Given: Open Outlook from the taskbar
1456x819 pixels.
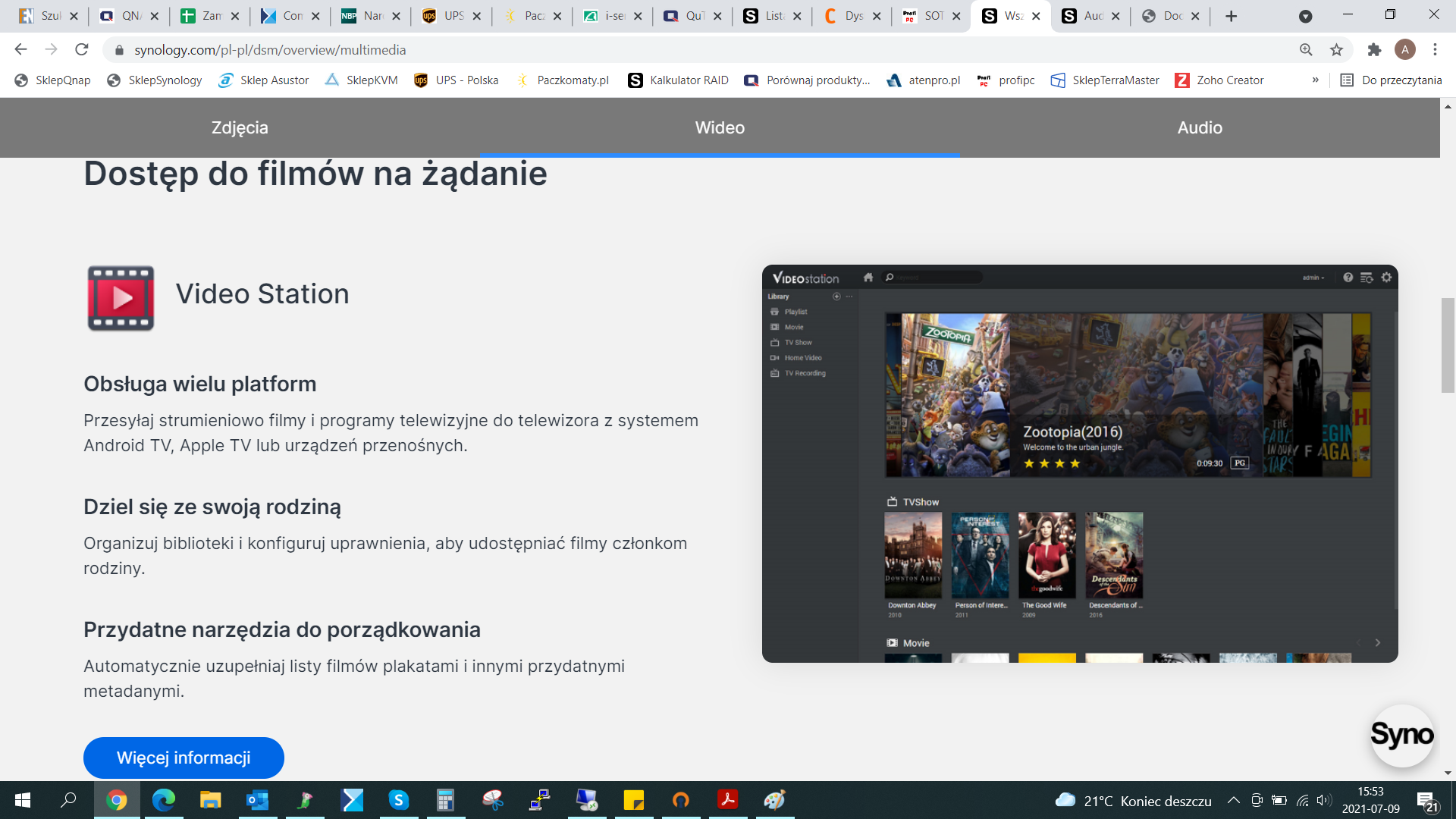Looking at the screenshot, I should pyautogui.click(x=257, y=800).
